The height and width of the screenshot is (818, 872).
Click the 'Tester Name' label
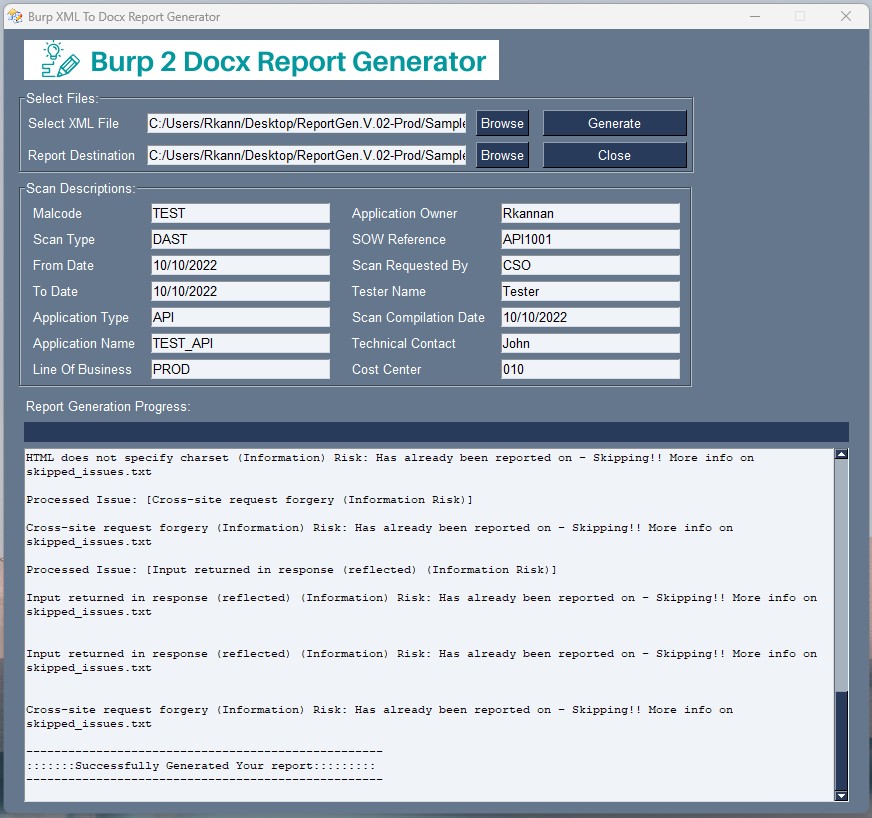click(x=389, y=291)
